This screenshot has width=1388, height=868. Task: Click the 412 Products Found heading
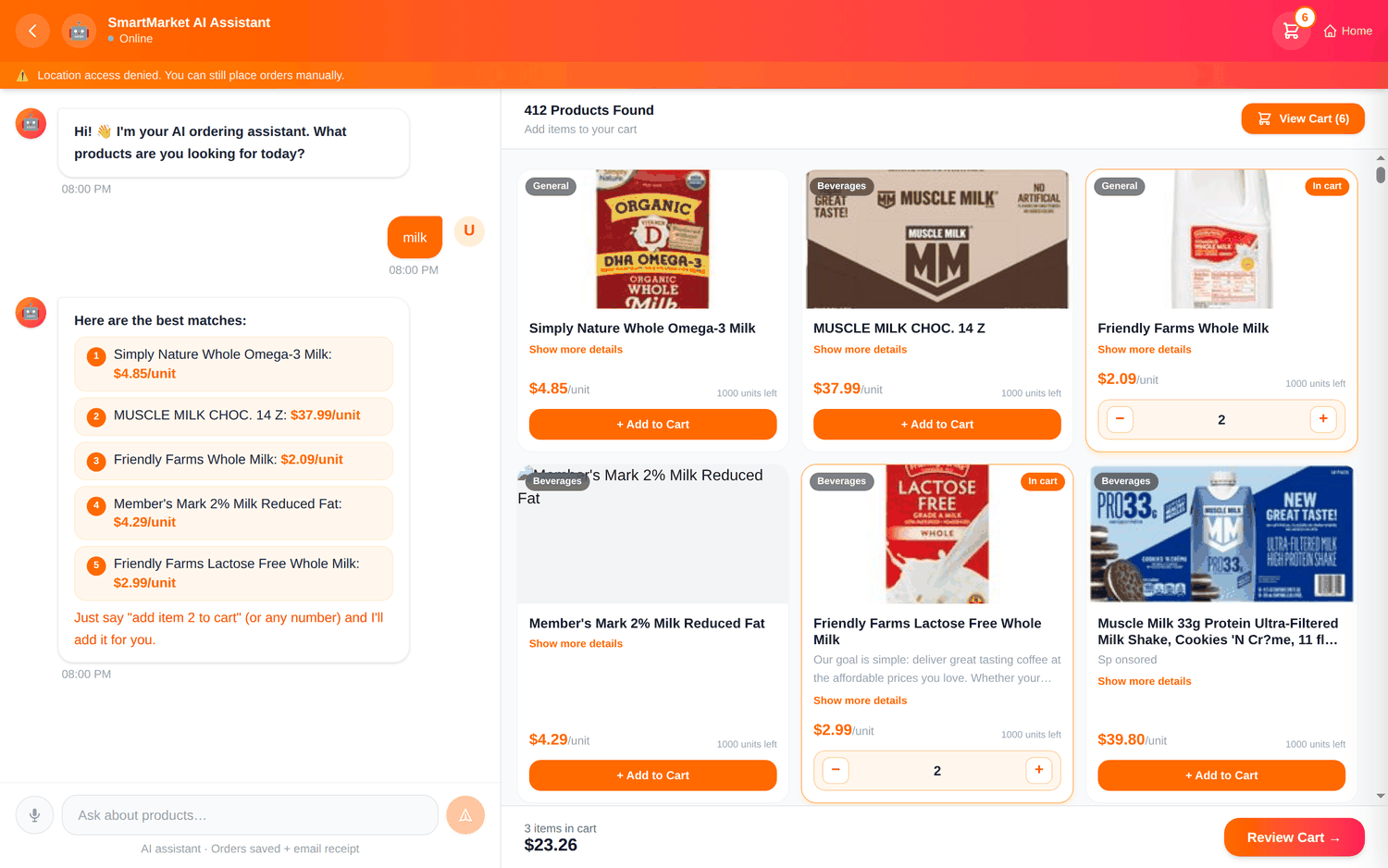(589, 110)
